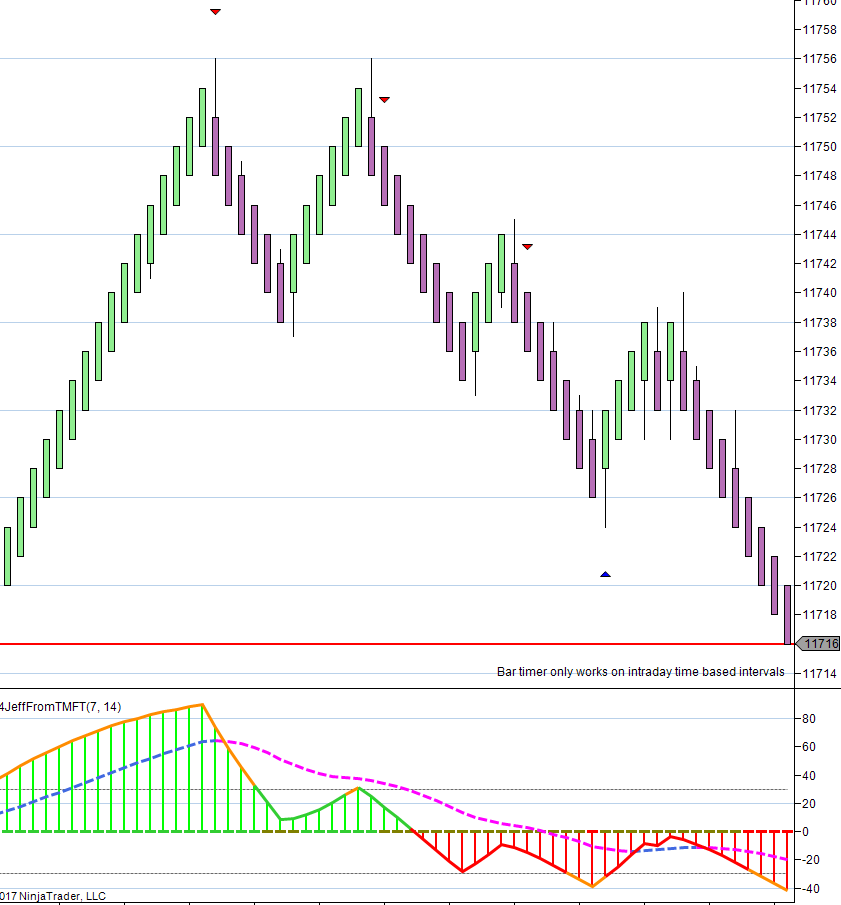Select the current price marker 11716

[818, 644]
